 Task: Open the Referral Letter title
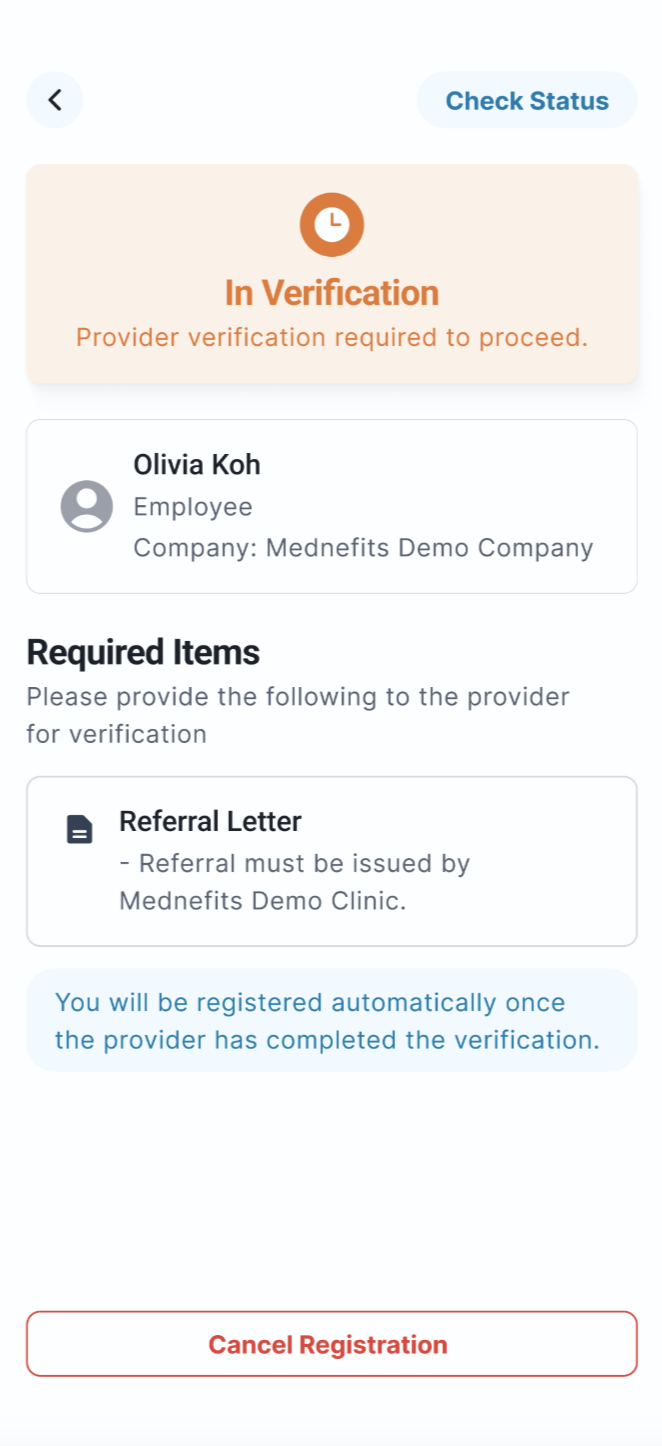pyautogui.click(x=210, y=822)
